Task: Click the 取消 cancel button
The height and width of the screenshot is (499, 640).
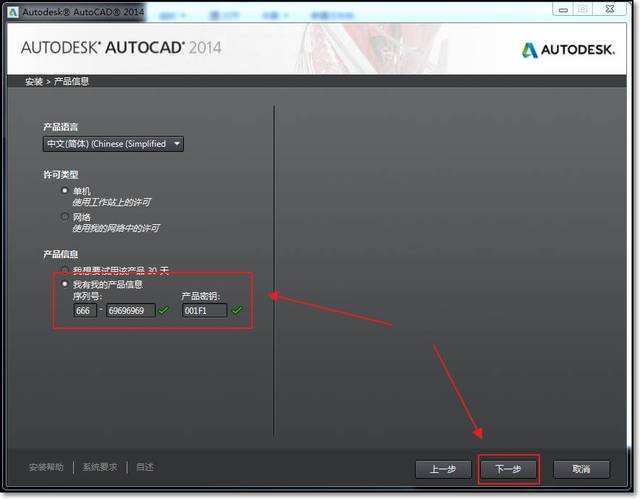Action: pos(581,469)
